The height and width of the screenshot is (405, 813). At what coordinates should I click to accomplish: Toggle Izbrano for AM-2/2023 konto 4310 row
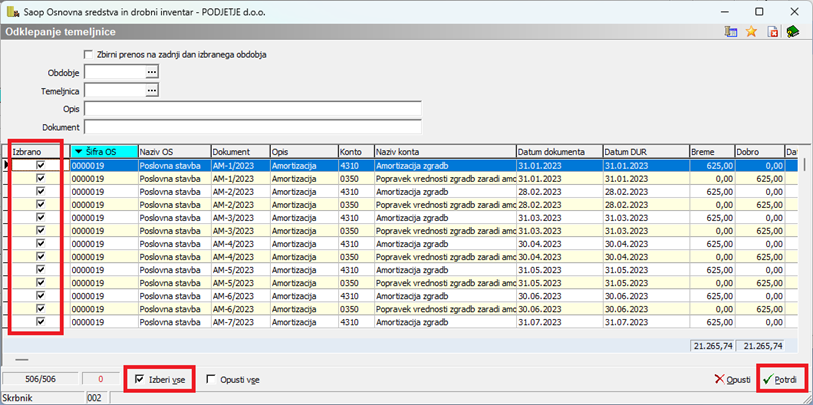pos(40,191)
